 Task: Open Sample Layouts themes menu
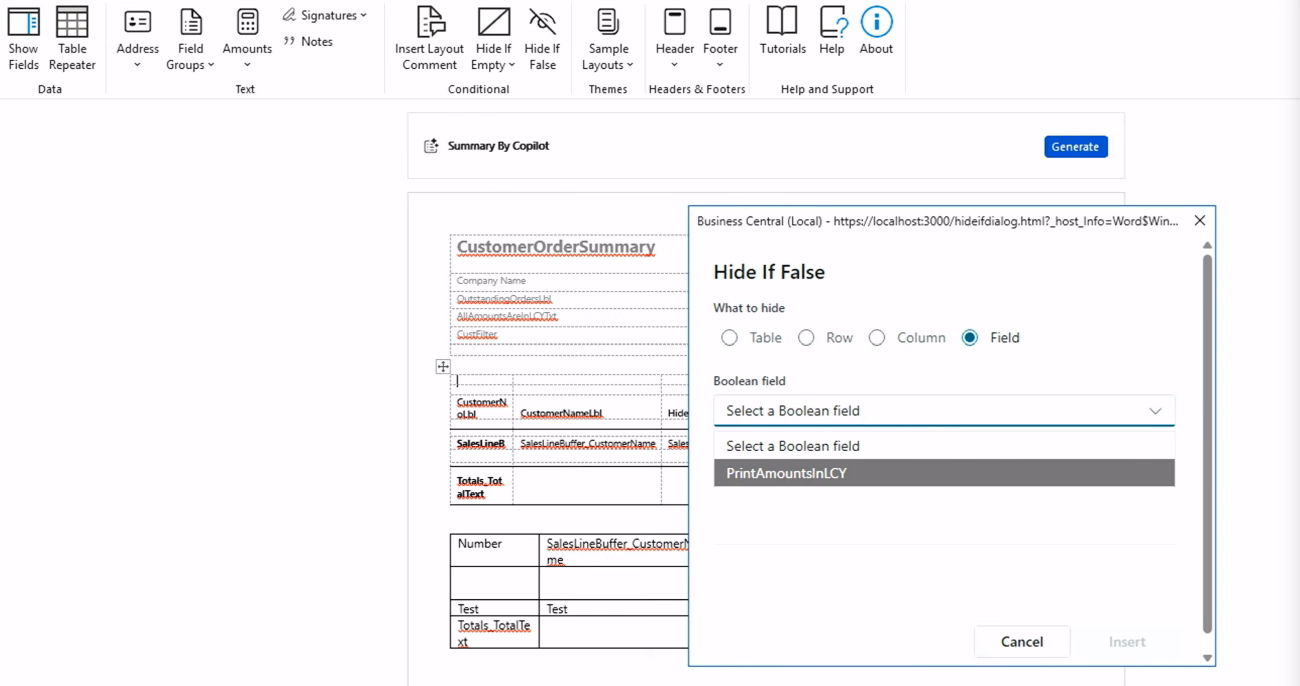pos(608,40)
